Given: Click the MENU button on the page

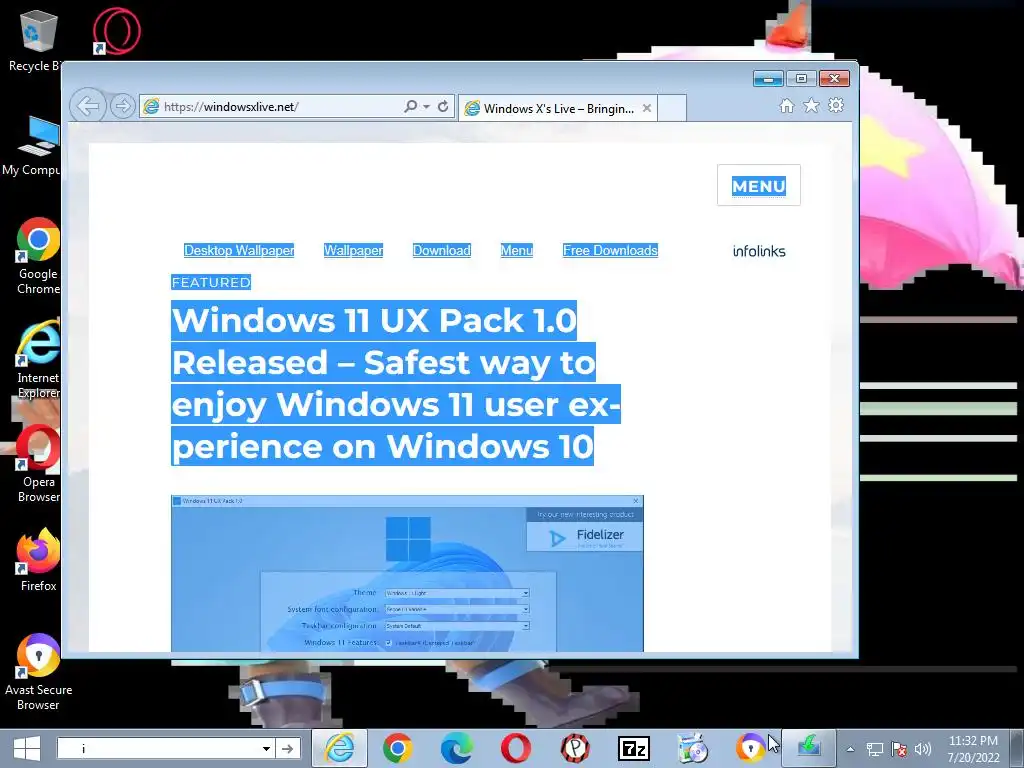Looking at the screenshot, I should click(x=758, y=186).
